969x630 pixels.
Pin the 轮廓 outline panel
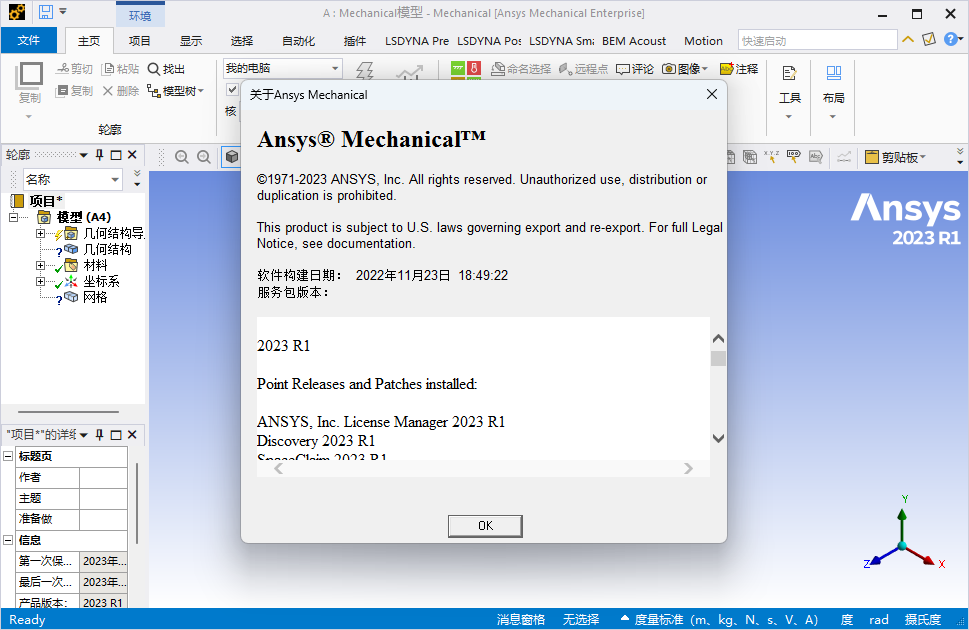click(99, 155)
